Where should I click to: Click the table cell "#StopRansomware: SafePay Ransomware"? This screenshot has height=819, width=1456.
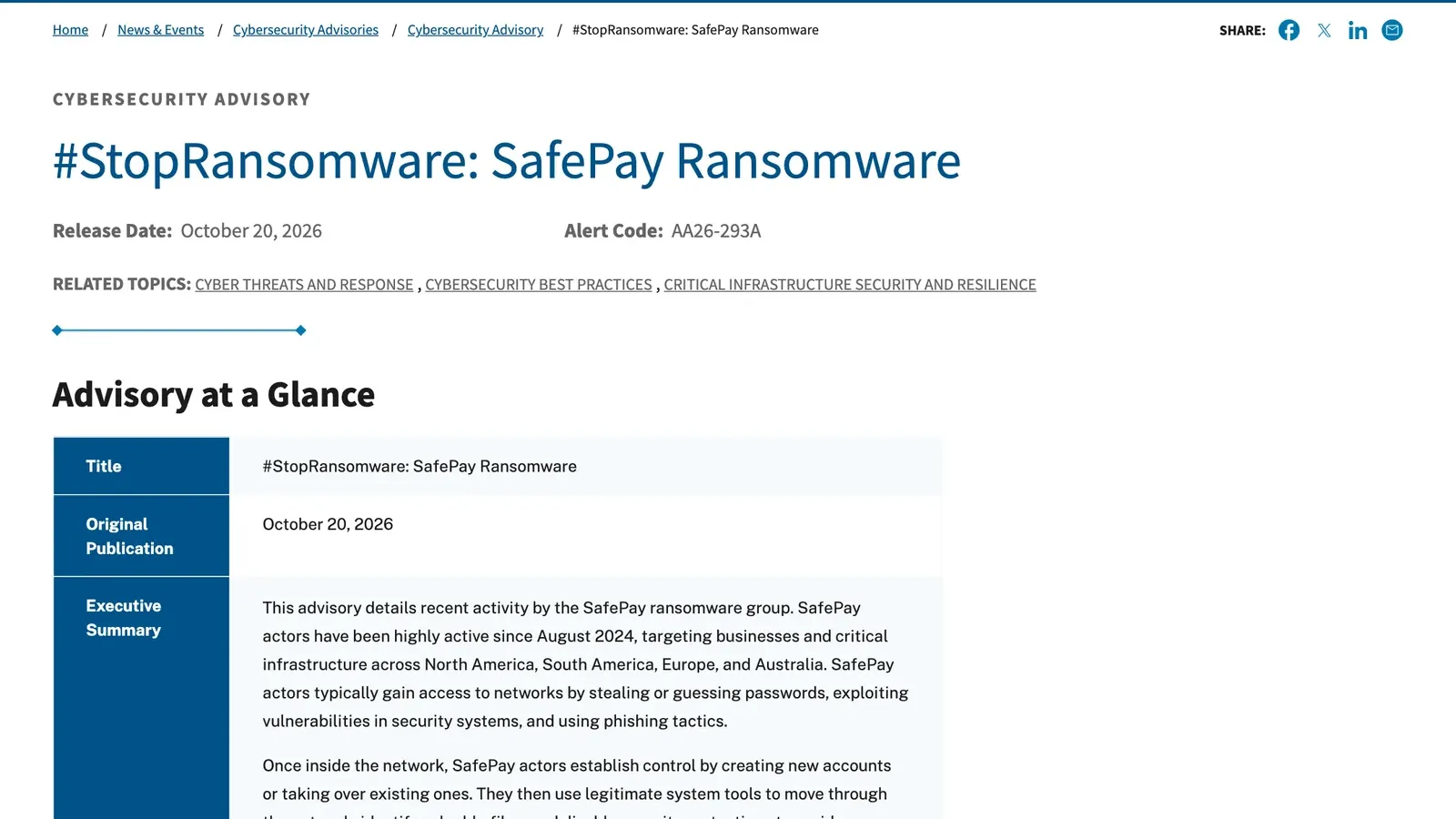(x=586, y=466)
